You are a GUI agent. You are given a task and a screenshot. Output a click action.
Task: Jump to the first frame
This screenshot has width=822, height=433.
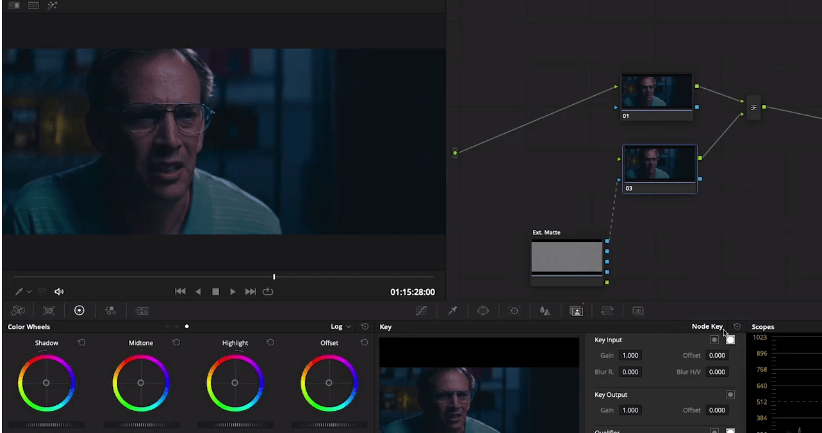tap(180, 291)
